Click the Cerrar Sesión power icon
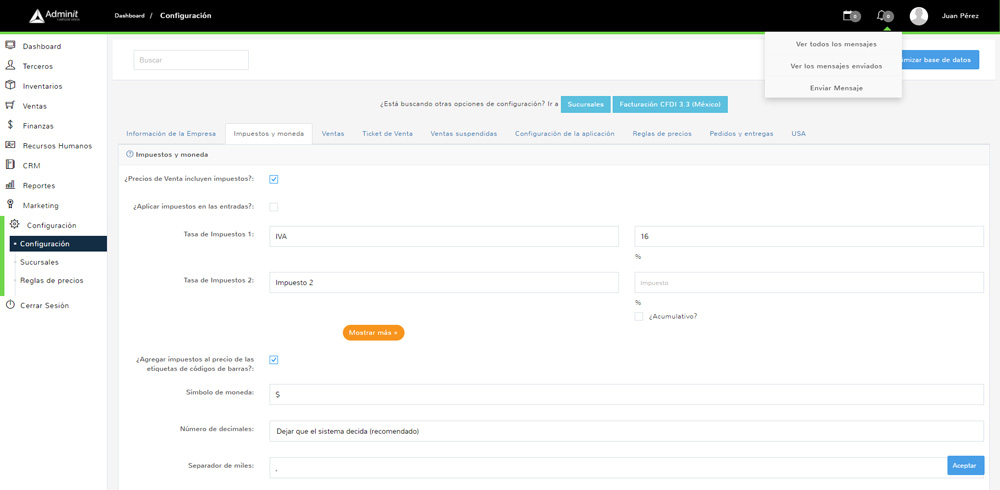Screen dimensions: 1000x490 pyautogui.click(x=10, y=305)
